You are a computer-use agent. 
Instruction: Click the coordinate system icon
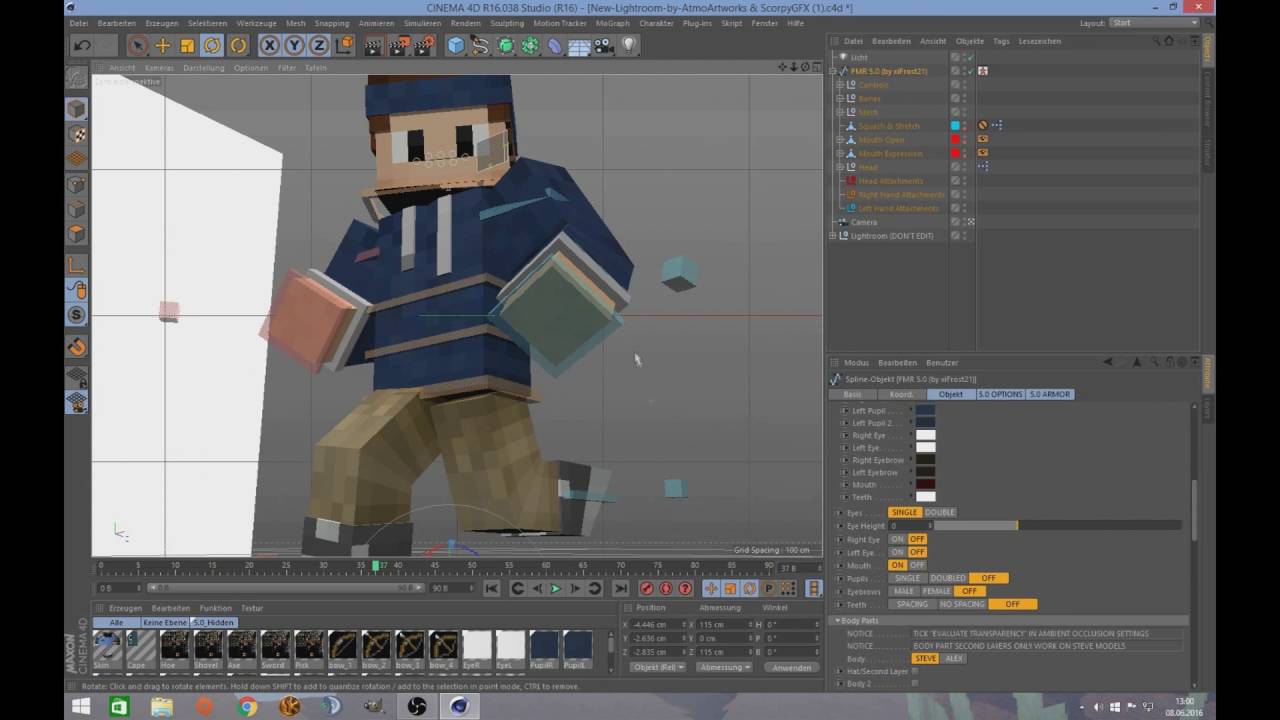point(344,45)
